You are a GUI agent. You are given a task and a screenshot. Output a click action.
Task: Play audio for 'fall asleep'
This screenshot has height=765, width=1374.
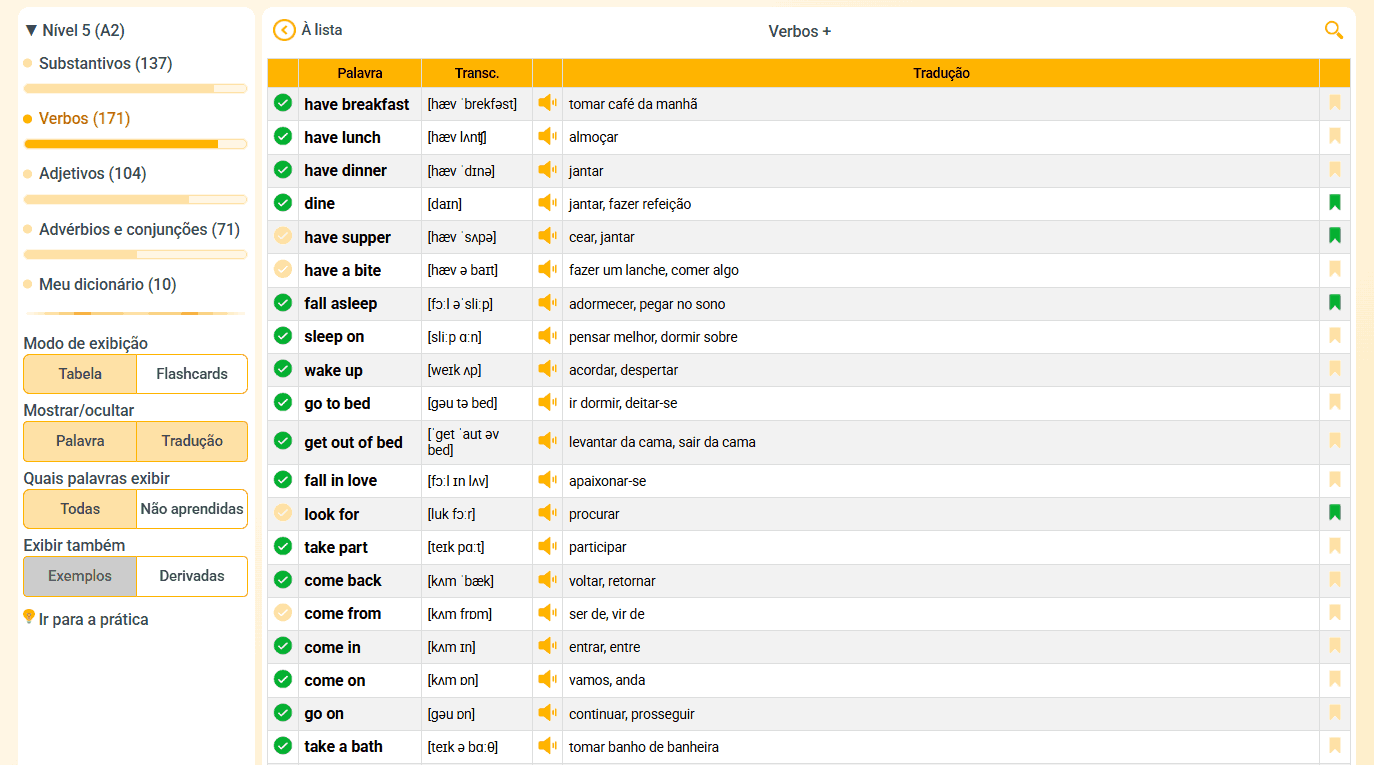(547, 303)
